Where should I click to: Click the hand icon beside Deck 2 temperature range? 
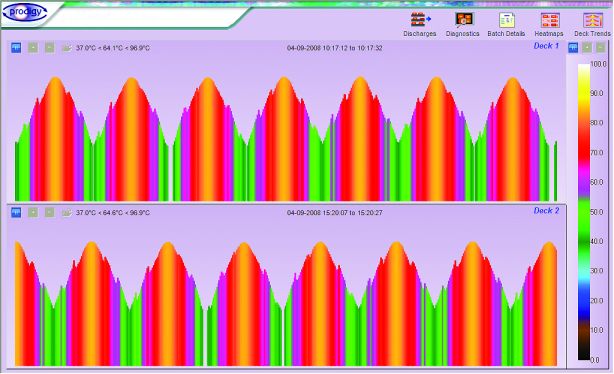tap(67, 213)
